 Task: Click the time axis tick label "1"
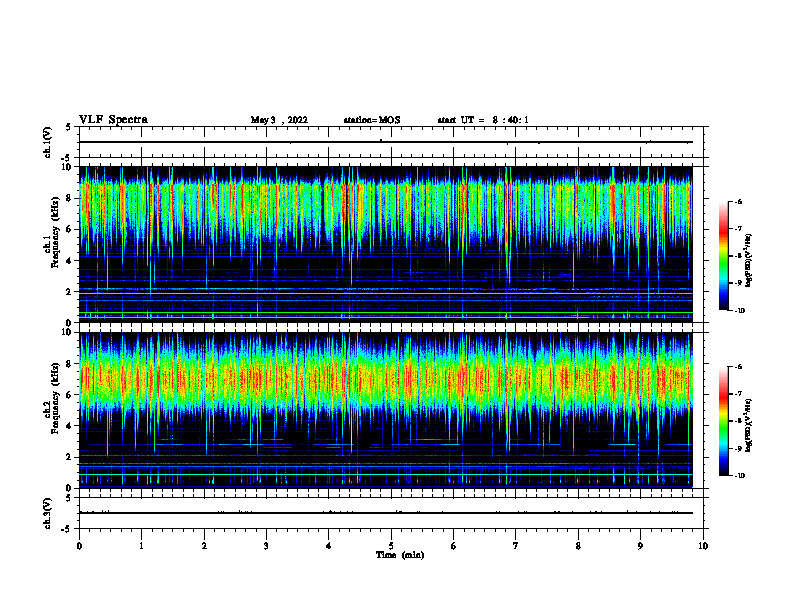click(x=141, y=546)
